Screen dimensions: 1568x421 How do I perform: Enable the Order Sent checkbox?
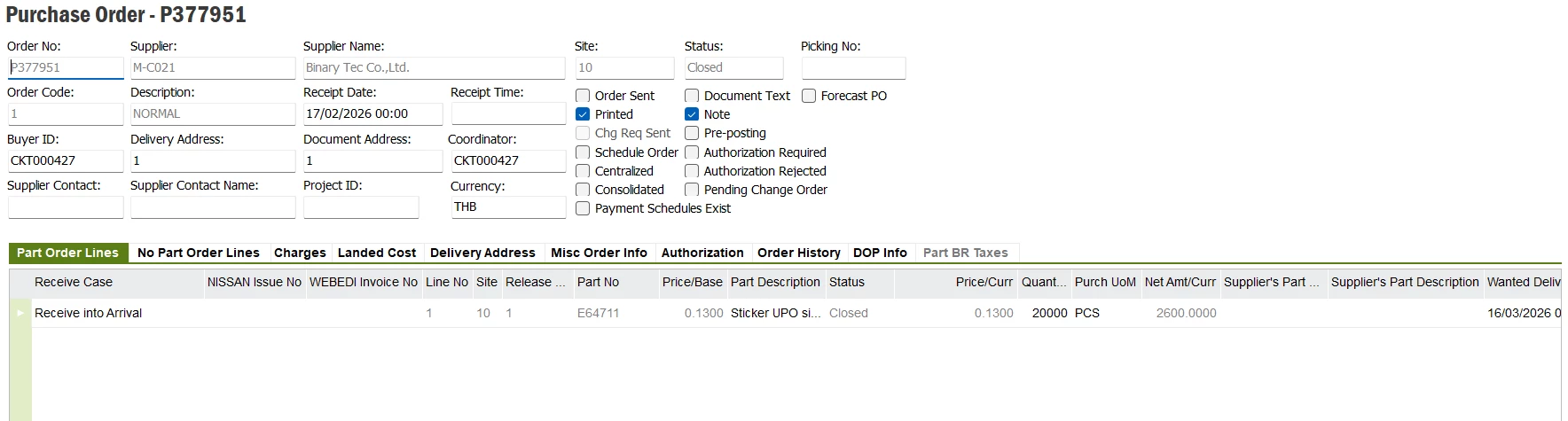(x=583, y=96)
